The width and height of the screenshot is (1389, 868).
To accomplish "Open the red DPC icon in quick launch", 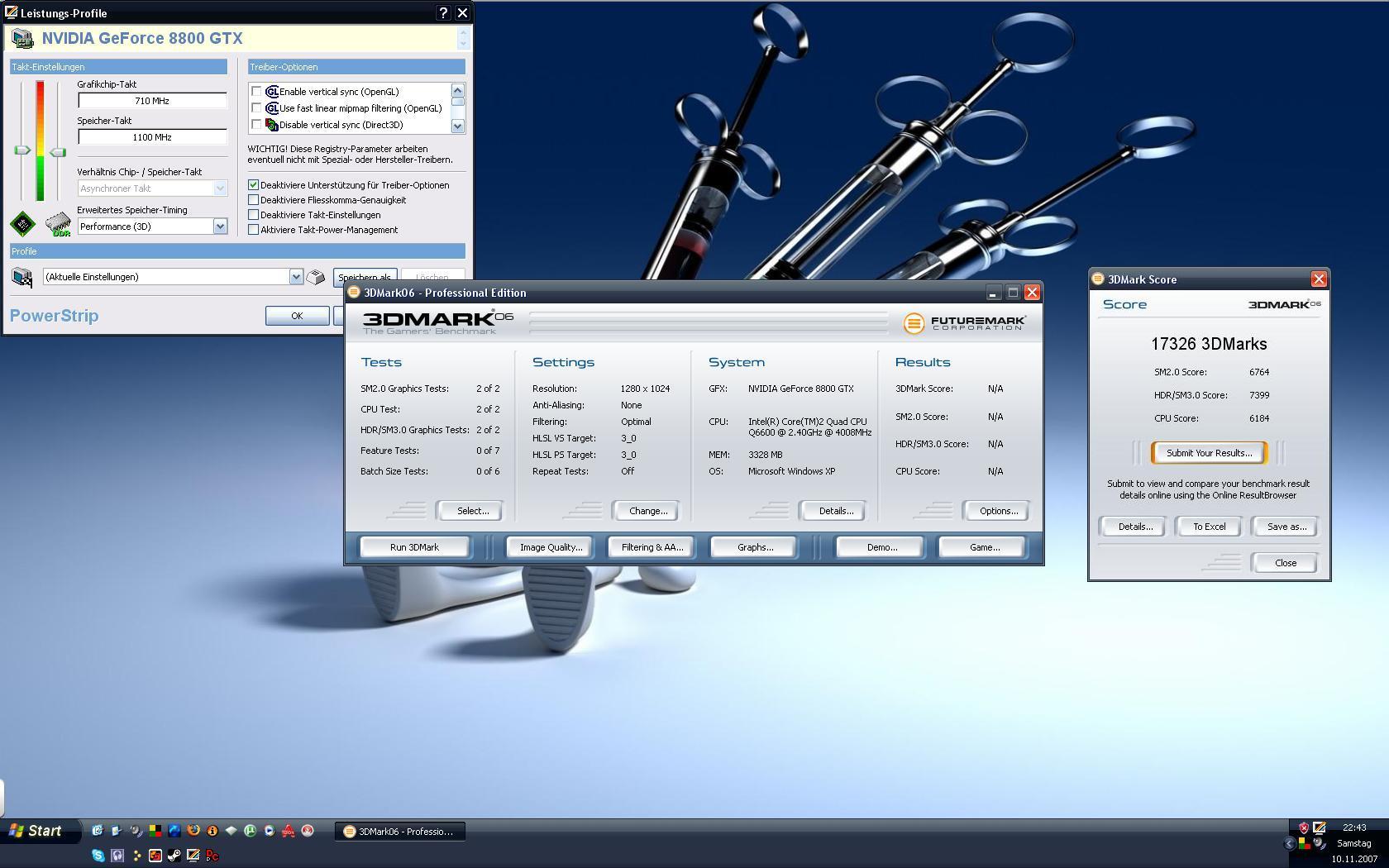I will click(x=212, y=856).
